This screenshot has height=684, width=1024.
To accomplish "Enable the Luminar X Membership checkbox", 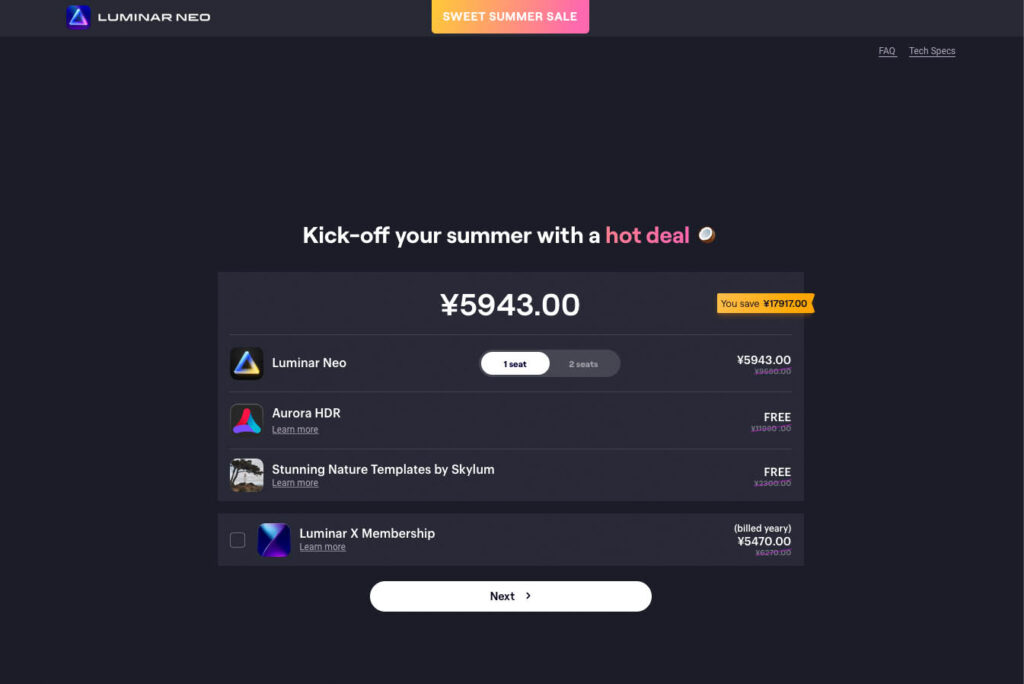I will coord(238,540).
